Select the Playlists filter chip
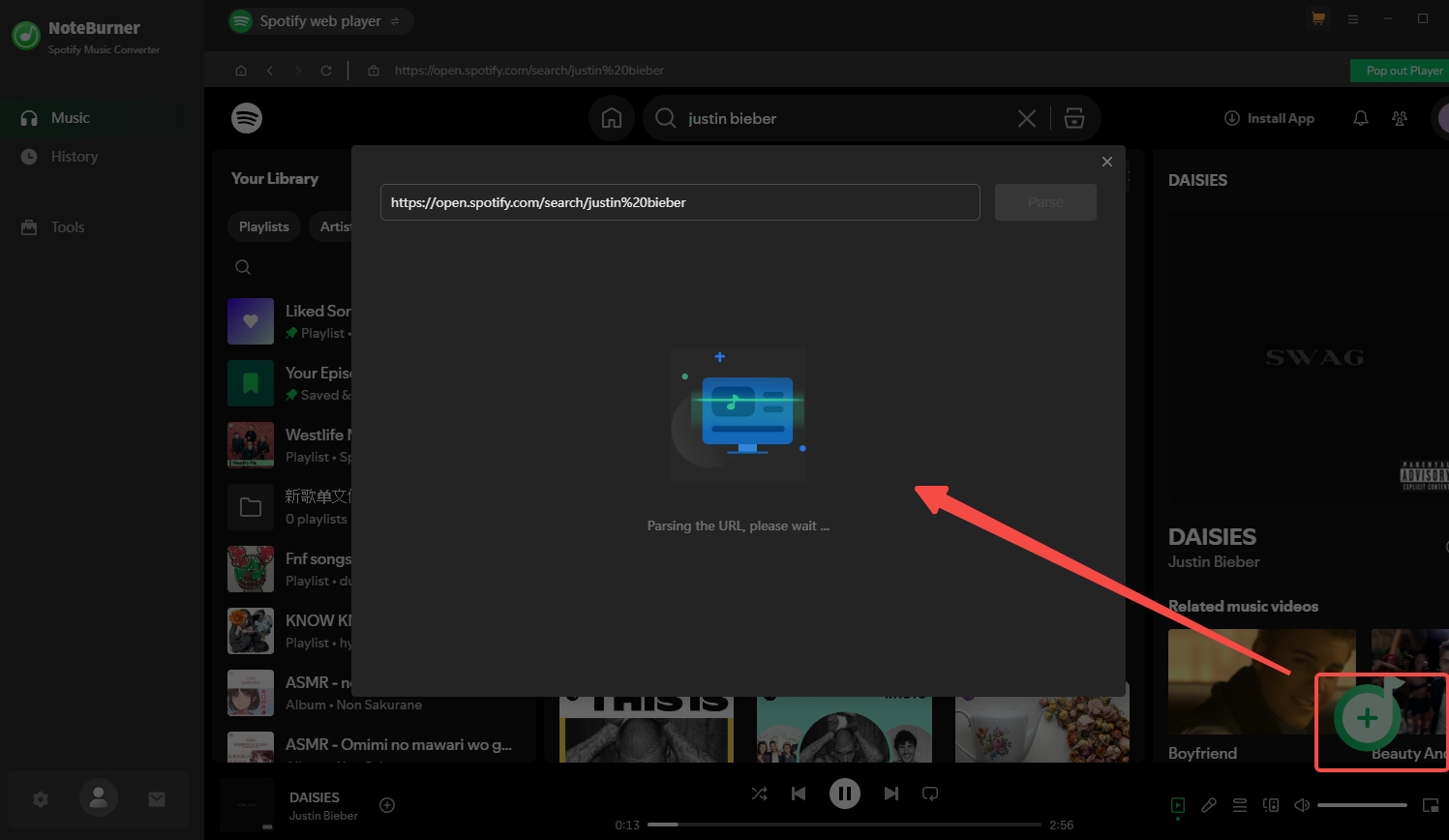Image resolution: width=1449 pixels, height=840 pixels. tap(264, 226)
